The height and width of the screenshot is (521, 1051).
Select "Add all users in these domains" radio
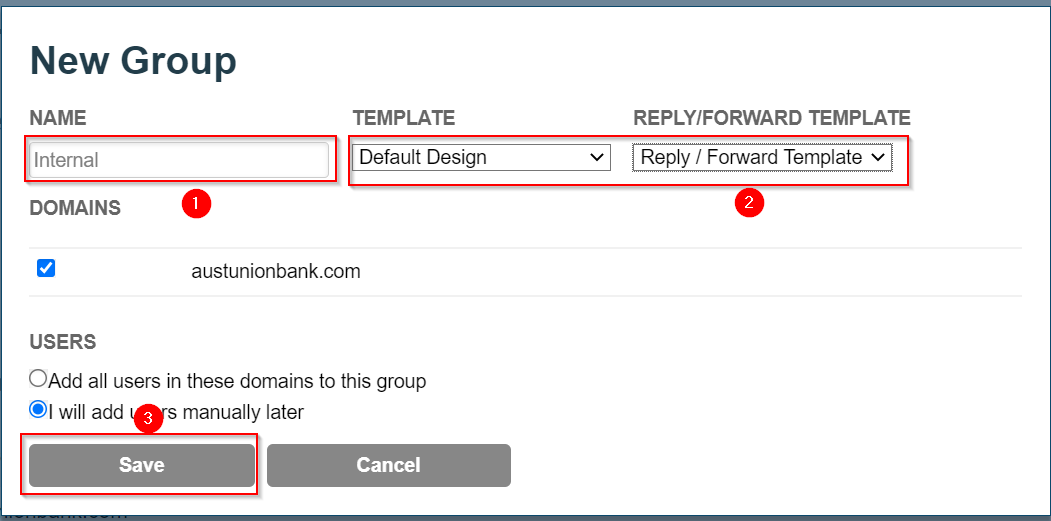[x=38, y=380]
